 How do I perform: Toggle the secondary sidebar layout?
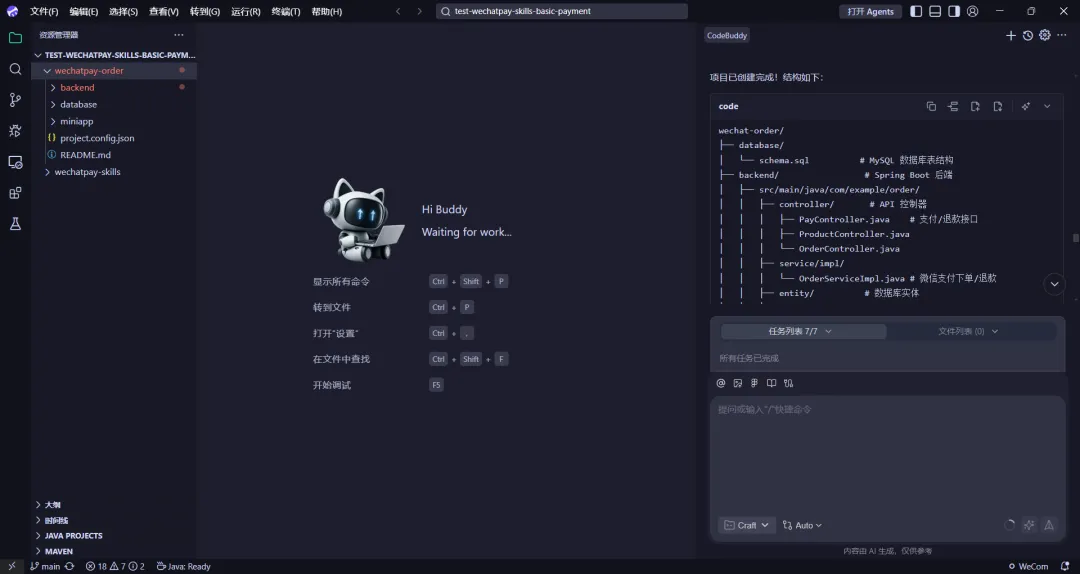(x=954, y=11)
